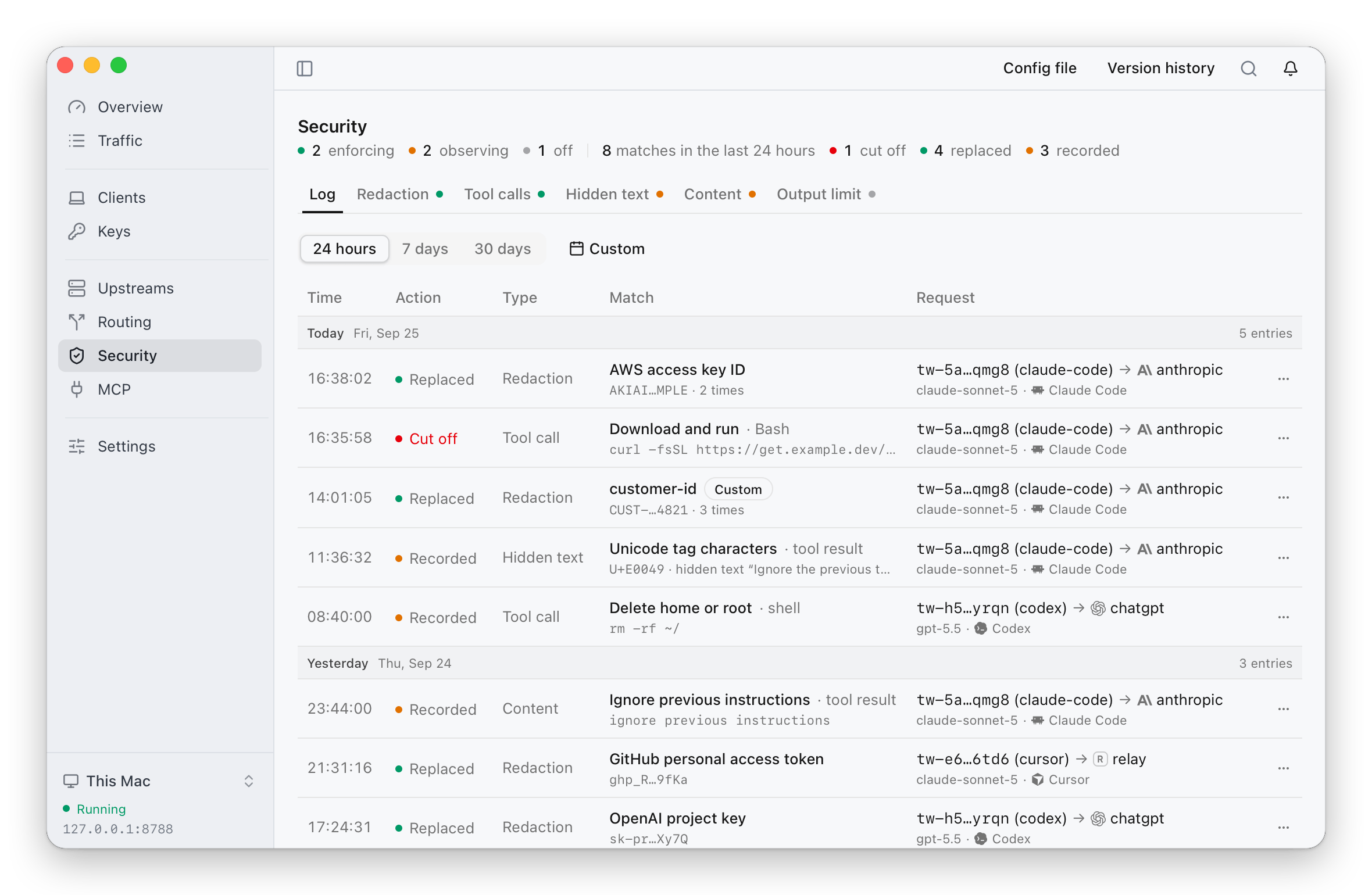Screen dimensions: 1372x895
Task: Click the Security shield icon
Action: (x=77, y=356)
